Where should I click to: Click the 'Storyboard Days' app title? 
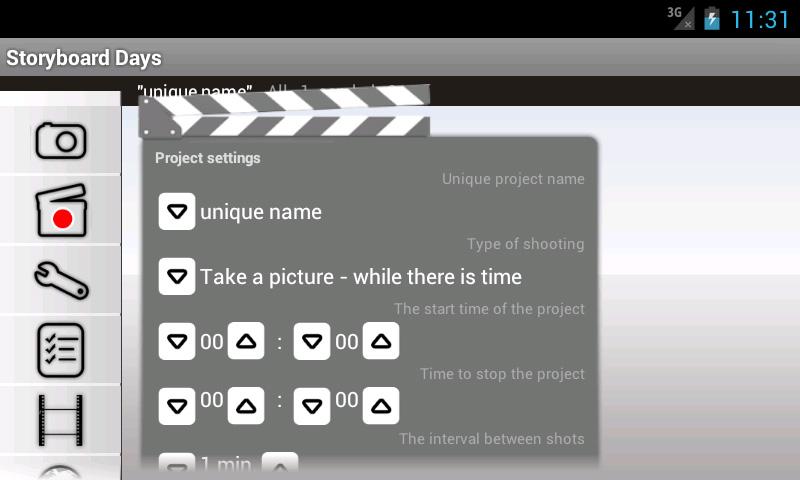click(x=84, y=58)
